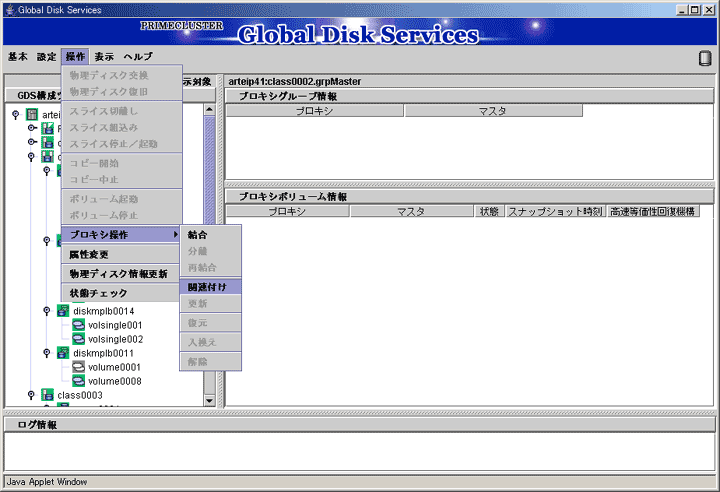Image resolution: width=720 pixels, height=492 pixels.
Task: Select volsingle002 in the tree
Action: coord(116,339)
